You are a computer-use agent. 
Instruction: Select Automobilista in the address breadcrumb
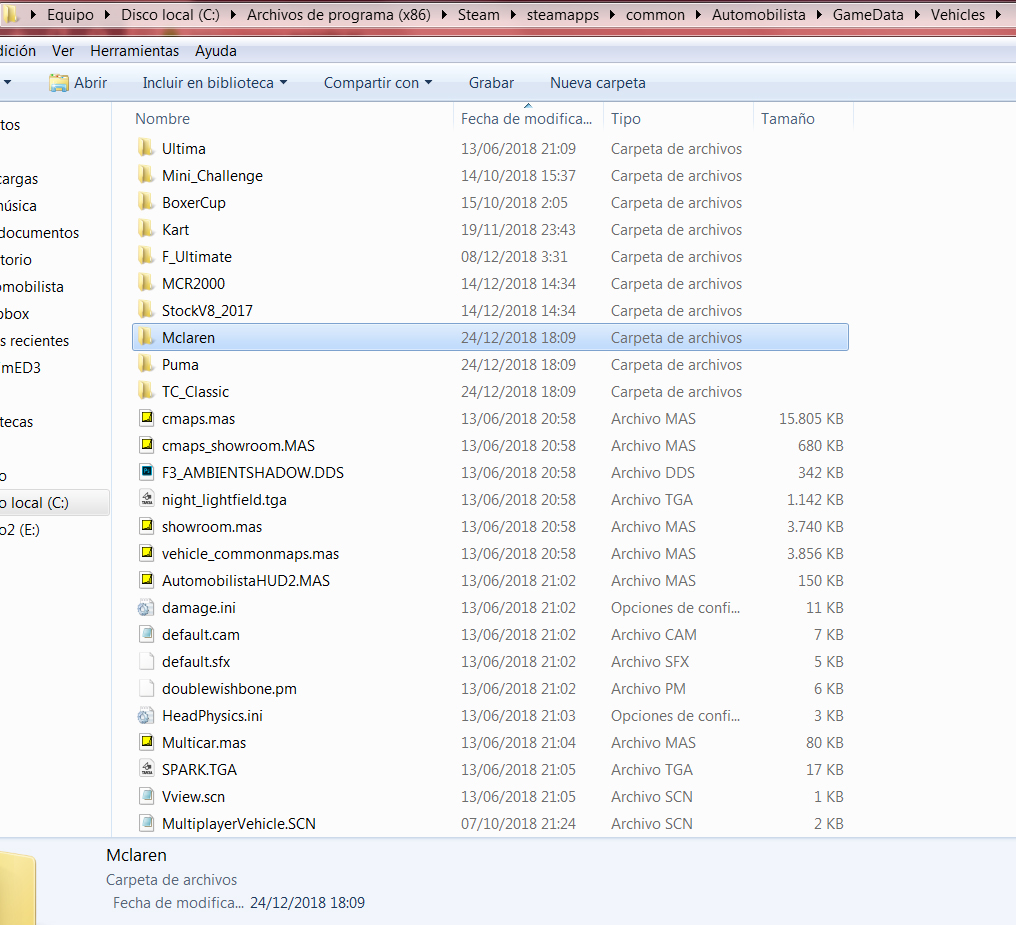coord(758,15)
